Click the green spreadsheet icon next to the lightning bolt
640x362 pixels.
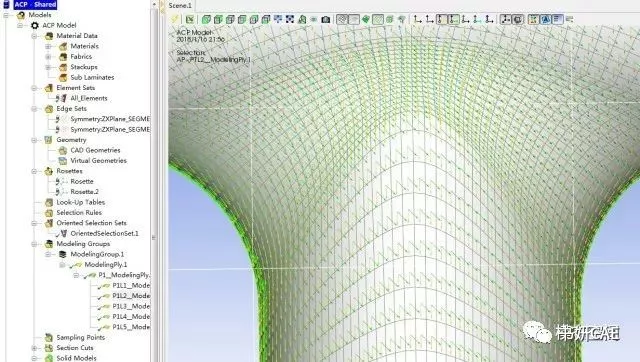[x=190, y=19]
